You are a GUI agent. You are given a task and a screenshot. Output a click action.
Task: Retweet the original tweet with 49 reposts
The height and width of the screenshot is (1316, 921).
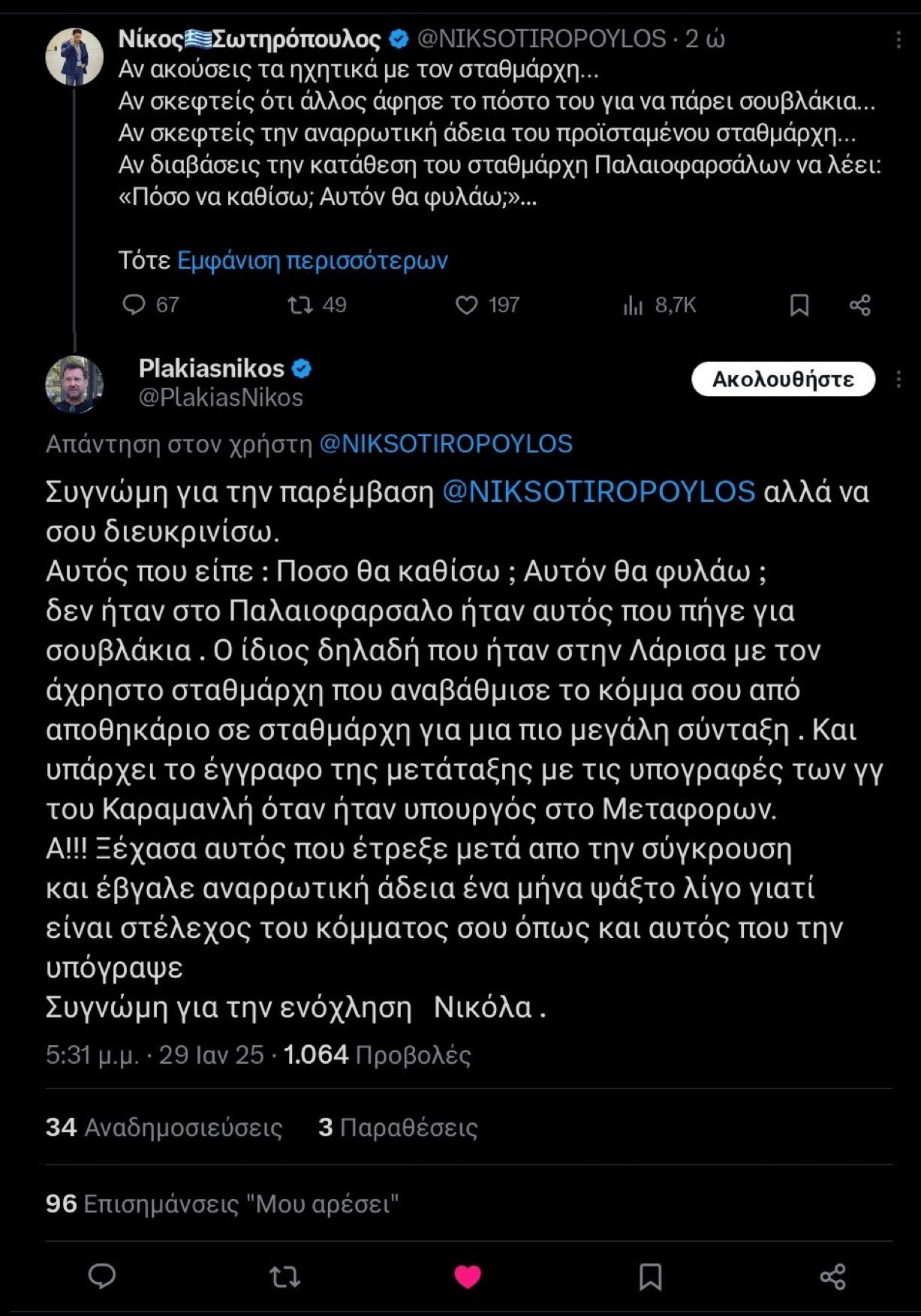300,305
